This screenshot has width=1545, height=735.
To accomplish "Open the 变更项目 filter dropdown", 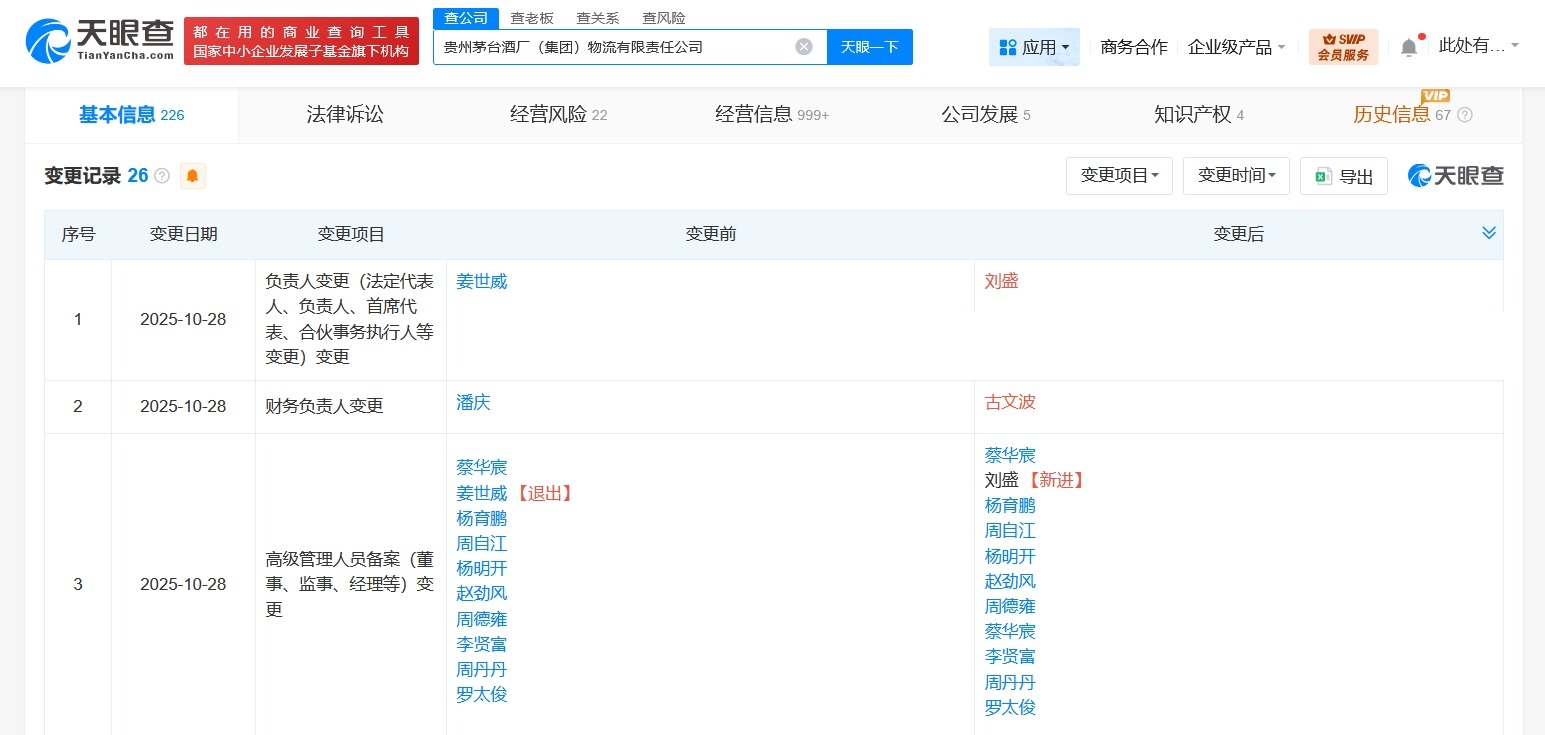I will [1118, 175].
